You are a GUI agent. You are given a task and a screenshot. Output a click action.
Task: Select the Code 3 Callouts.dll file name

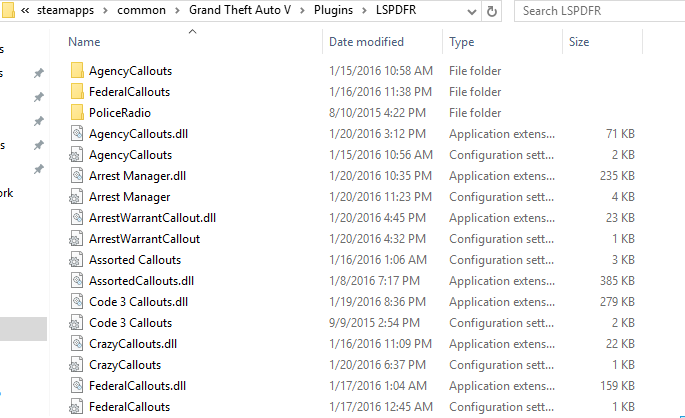click(138, 301)
